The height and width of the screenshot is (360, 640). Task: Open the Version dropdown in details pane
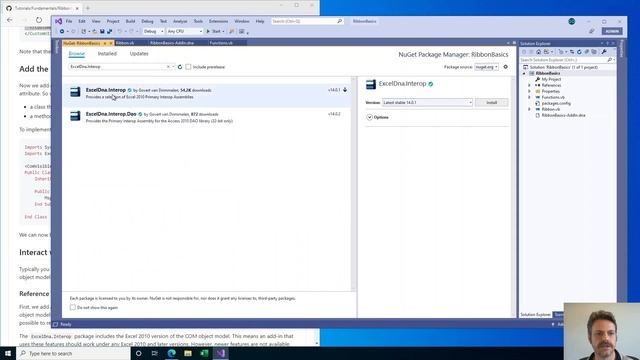[x=427, y=102]
